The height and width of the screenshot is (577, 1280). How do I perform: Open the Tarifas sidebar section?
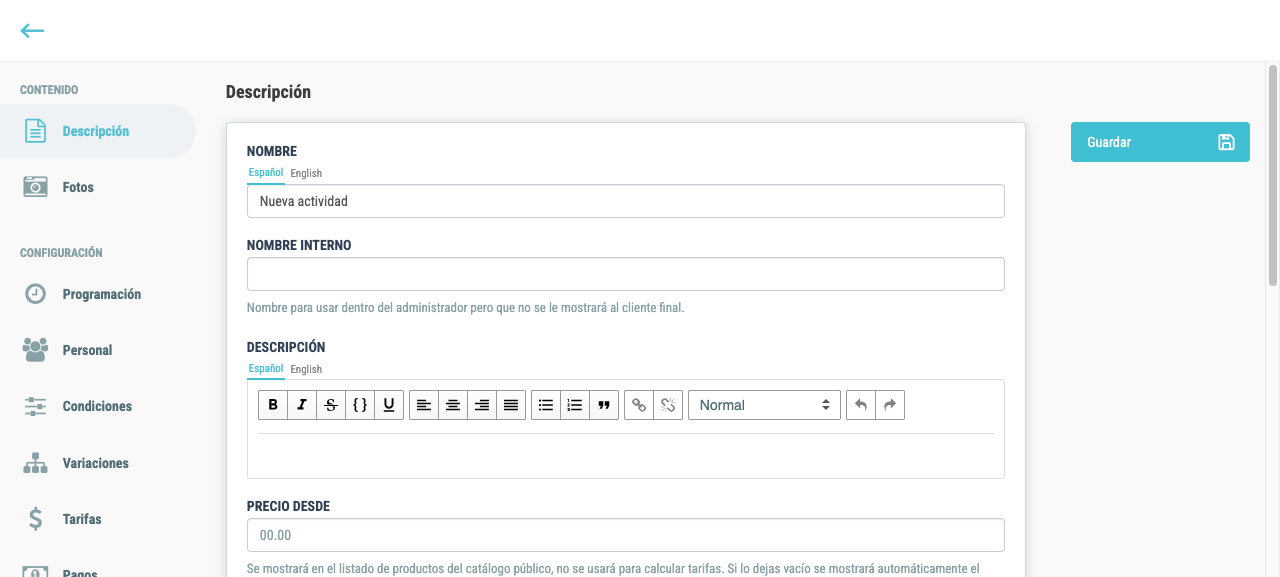pyautogui.click(x=97, y=519)
